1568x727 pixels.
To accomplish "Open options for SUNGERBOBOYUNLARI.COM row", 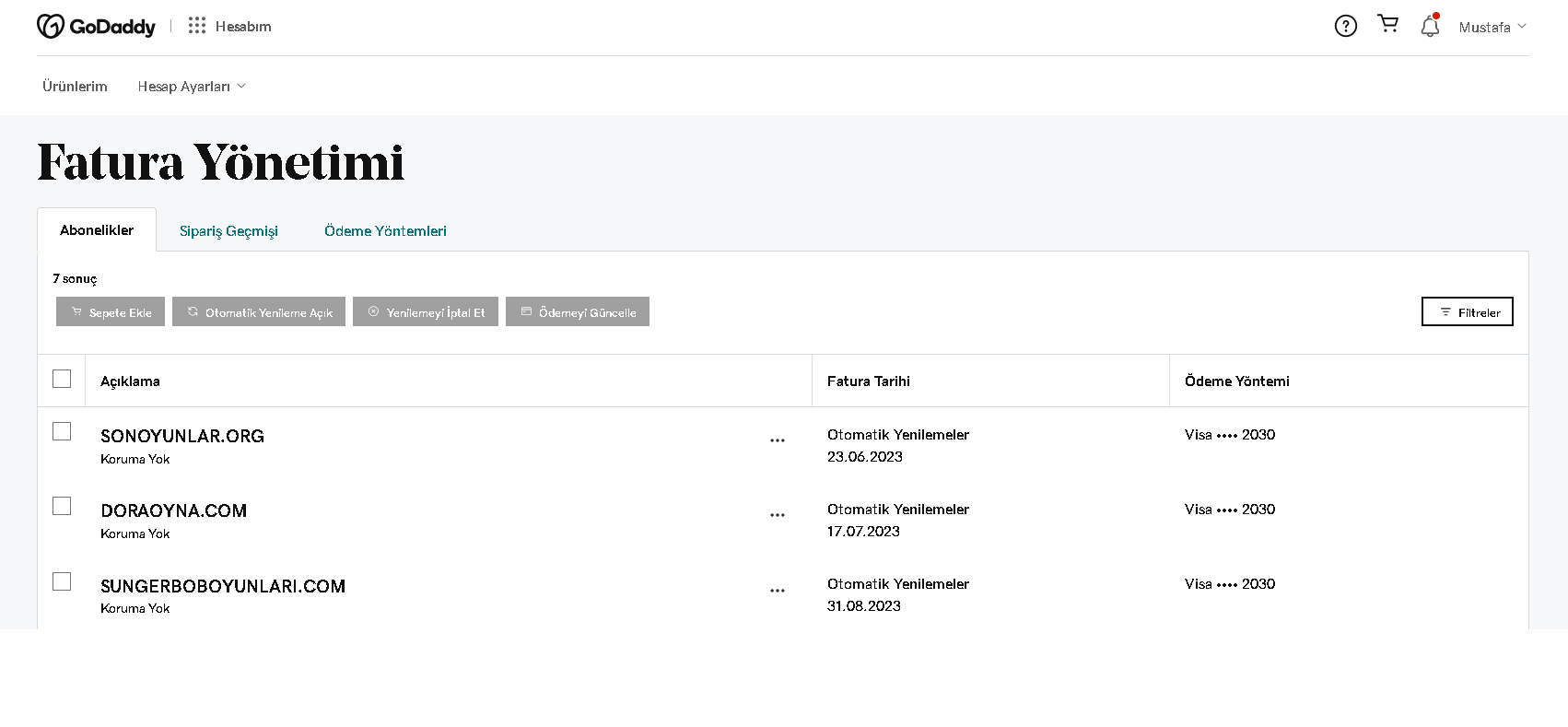I will point(778,591).
